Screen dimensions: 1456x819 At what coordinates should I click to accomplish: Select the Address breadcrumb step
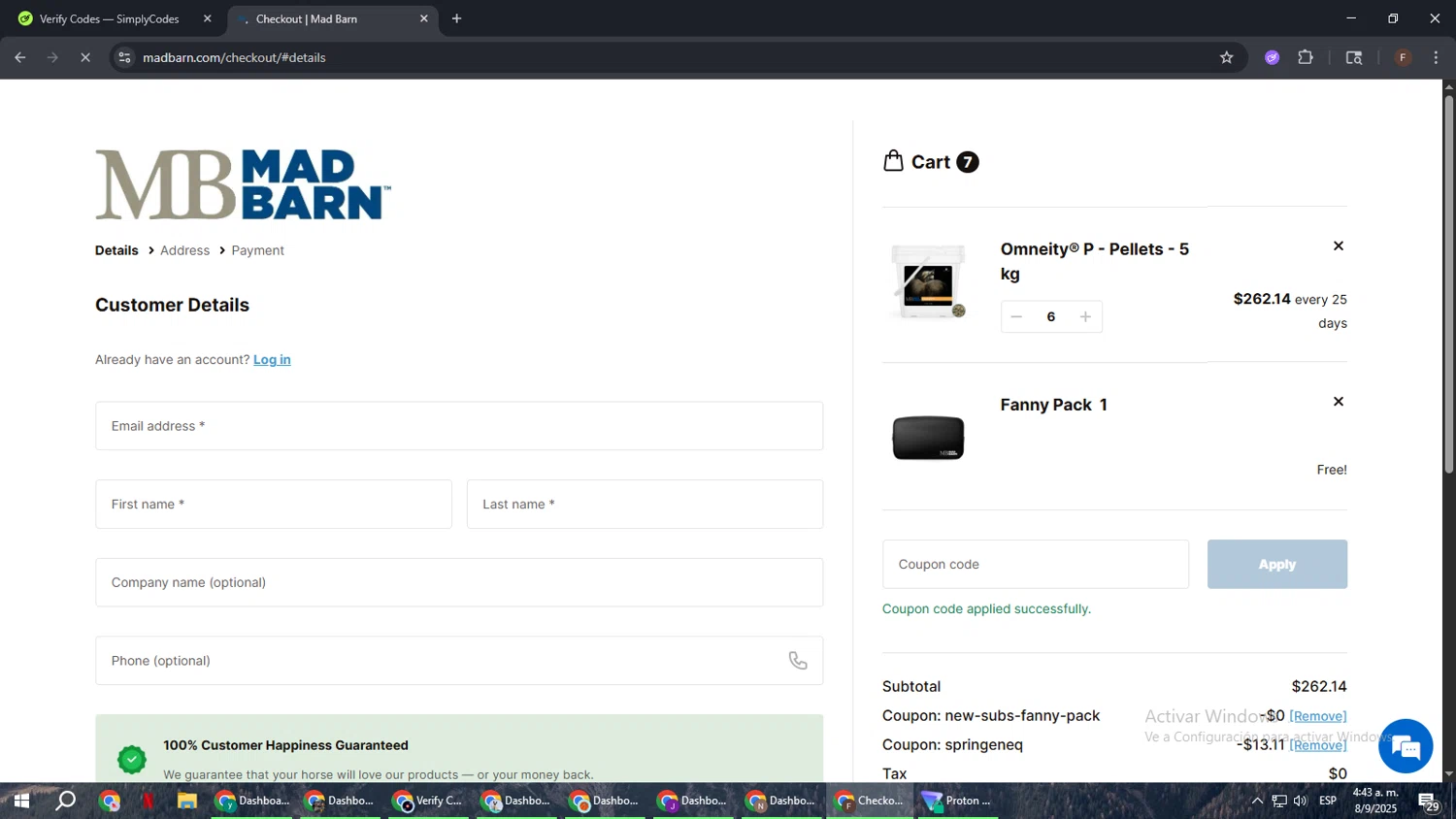click(184, 250)
